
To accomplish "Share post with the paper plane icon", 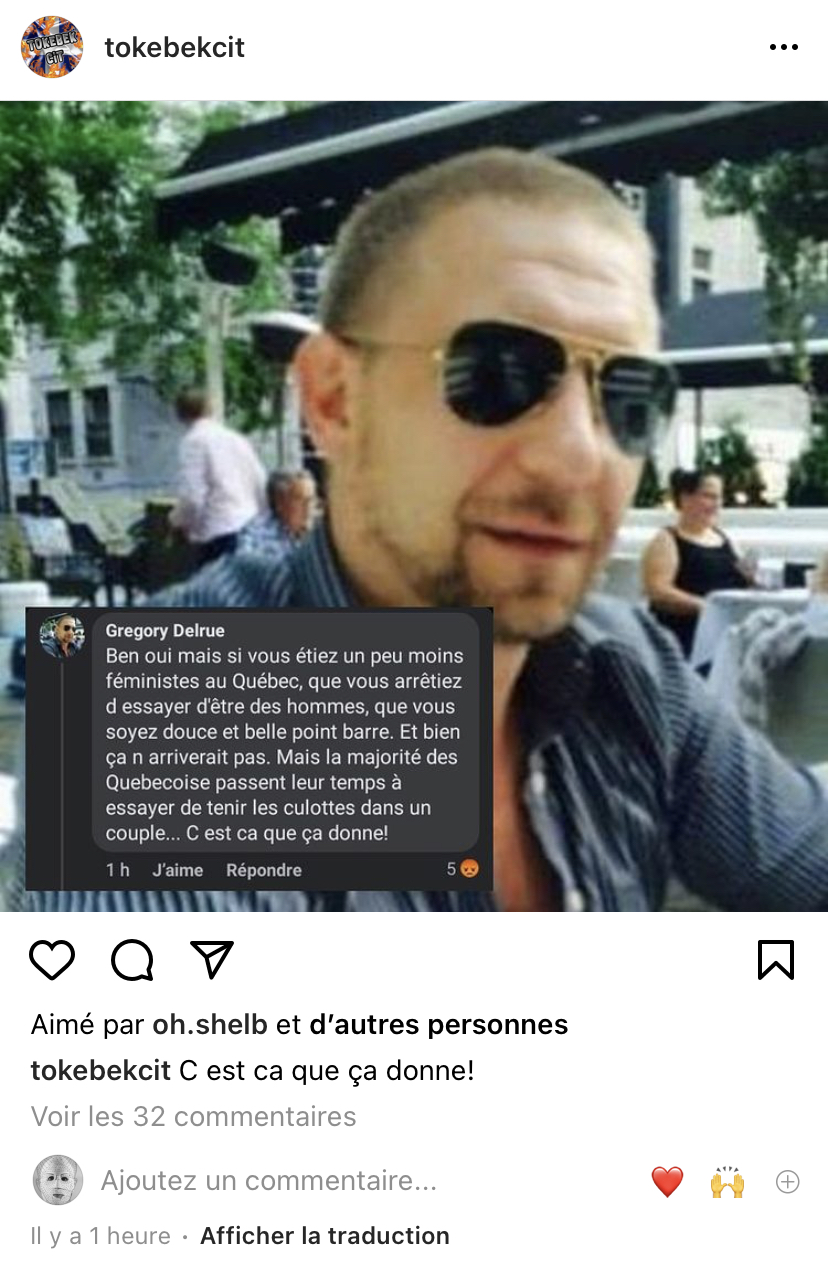I will (x=212, y=959).
